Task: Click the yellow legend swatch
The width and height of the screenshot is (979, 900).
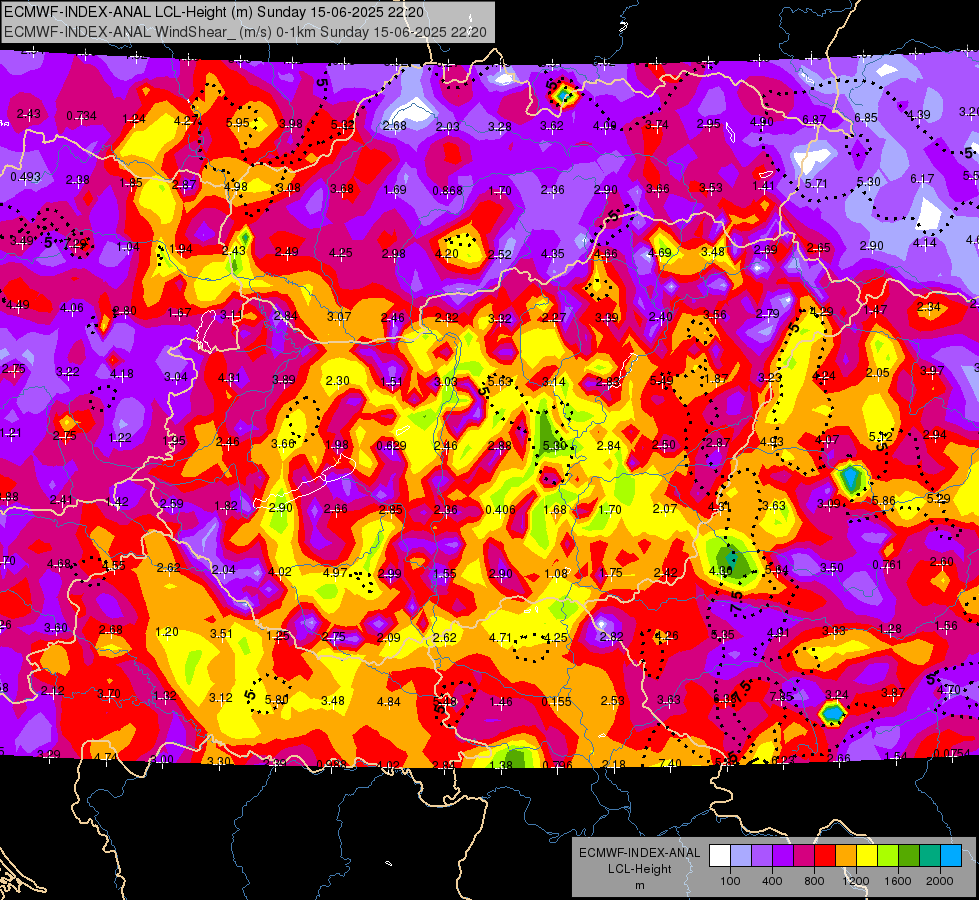Action: tap(867, 856)
